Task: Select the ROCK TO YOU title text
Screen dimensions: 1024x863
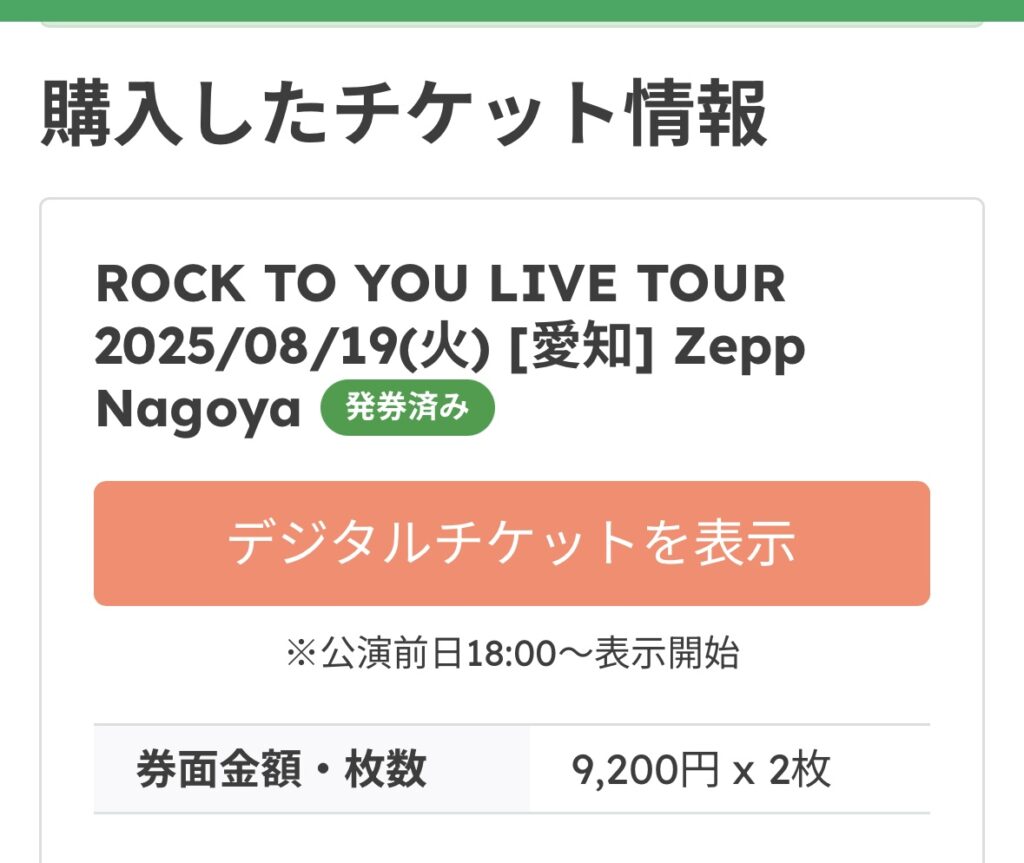Action: coord(282,285)
